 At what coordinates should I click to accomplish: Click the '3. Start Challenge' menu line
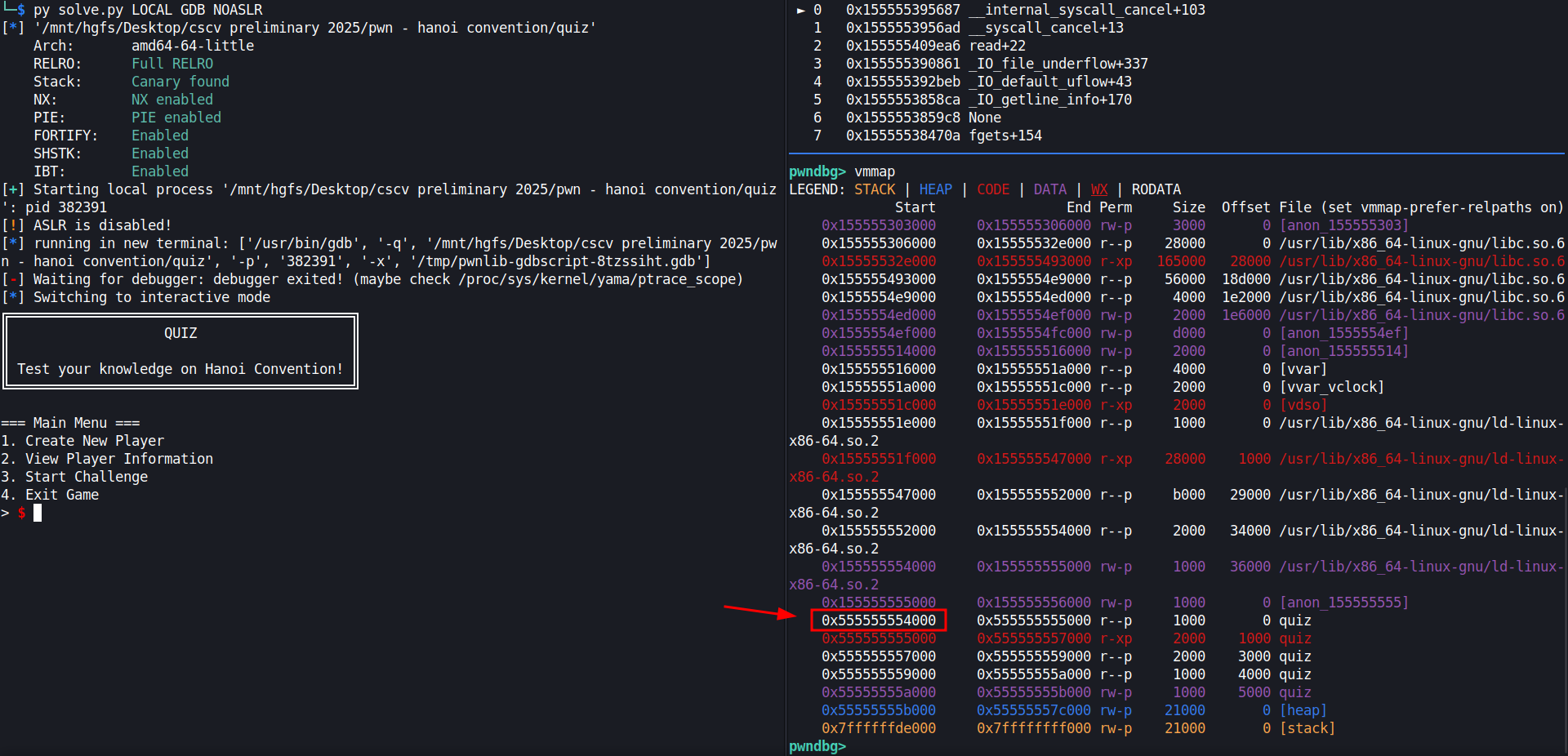[x=74, y=477]
